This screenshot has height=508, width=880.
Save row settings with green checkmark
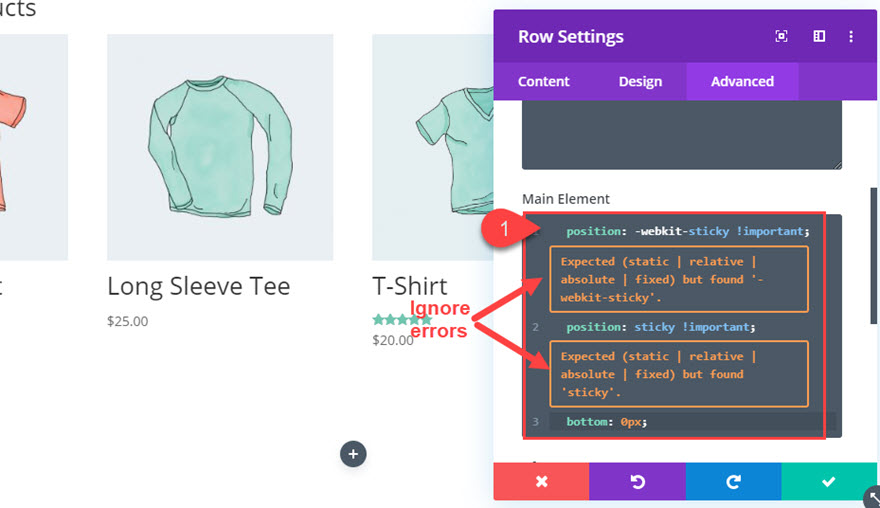829,481
